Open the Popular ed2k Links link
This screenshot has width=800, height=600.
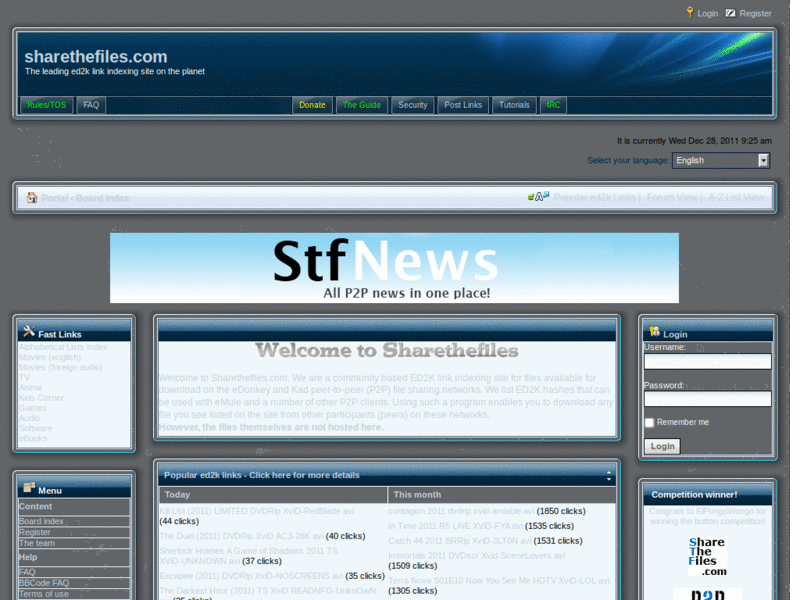[x=595, y=197]
